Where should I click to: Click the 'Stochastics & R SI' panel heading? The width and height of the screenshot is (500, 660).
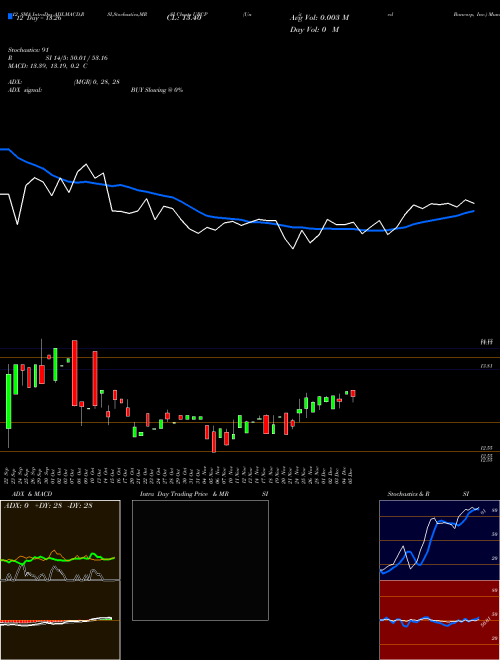click(x=428, y=494)
